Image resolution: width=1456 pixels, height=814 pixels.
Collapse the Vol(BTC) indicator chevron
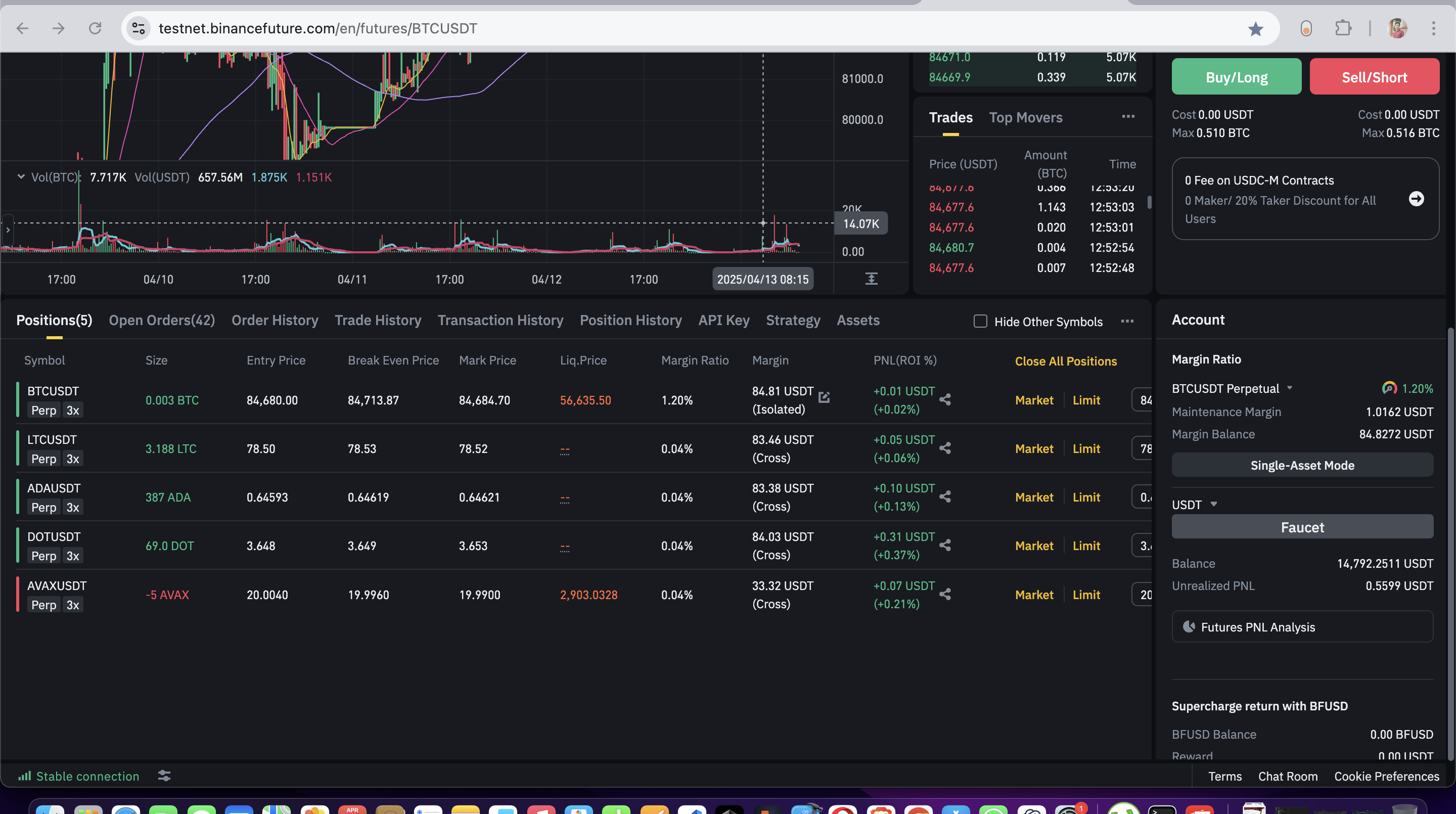(21, 176)
